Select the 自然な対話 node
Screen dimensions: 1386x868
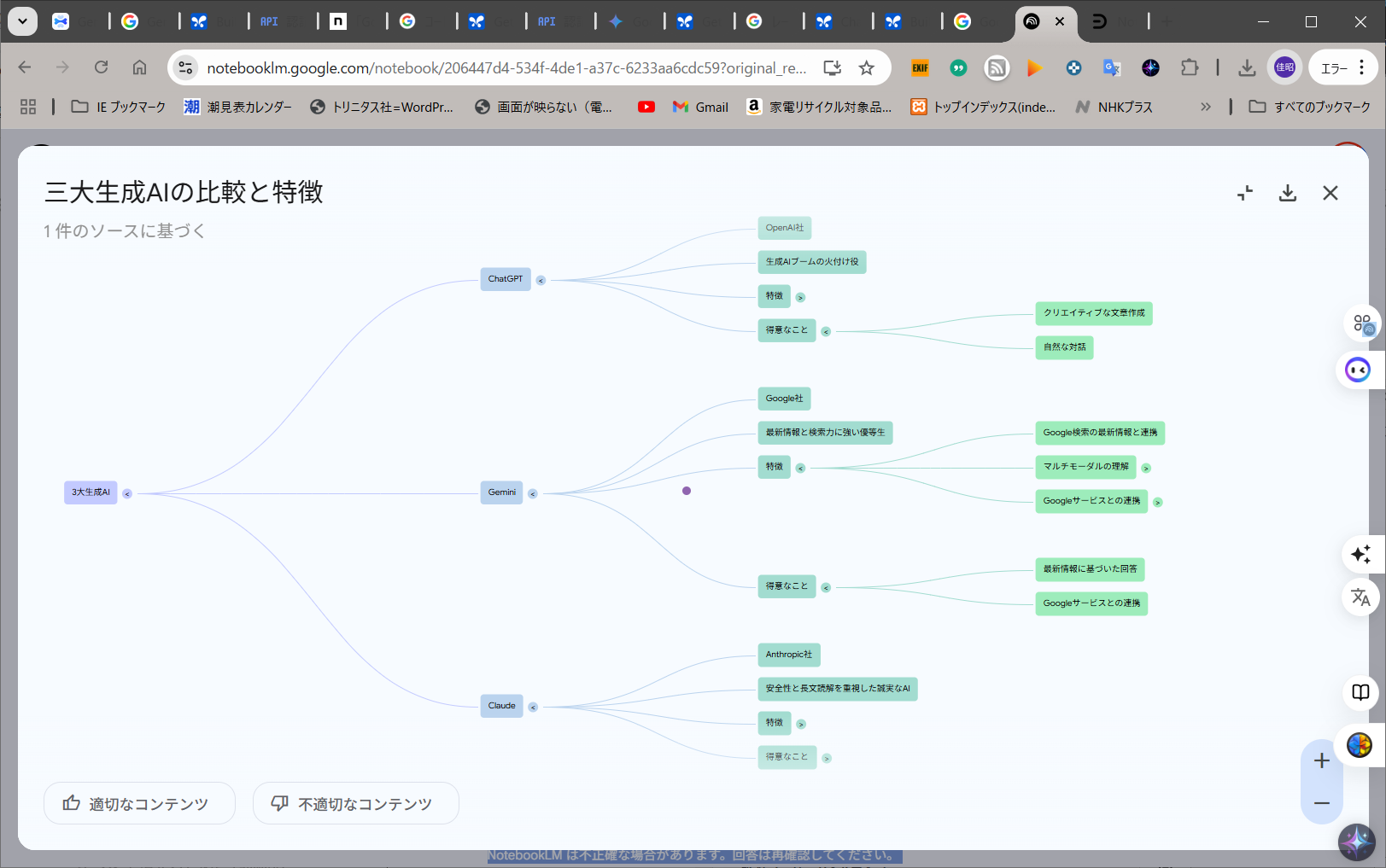tap(1064, 347)
